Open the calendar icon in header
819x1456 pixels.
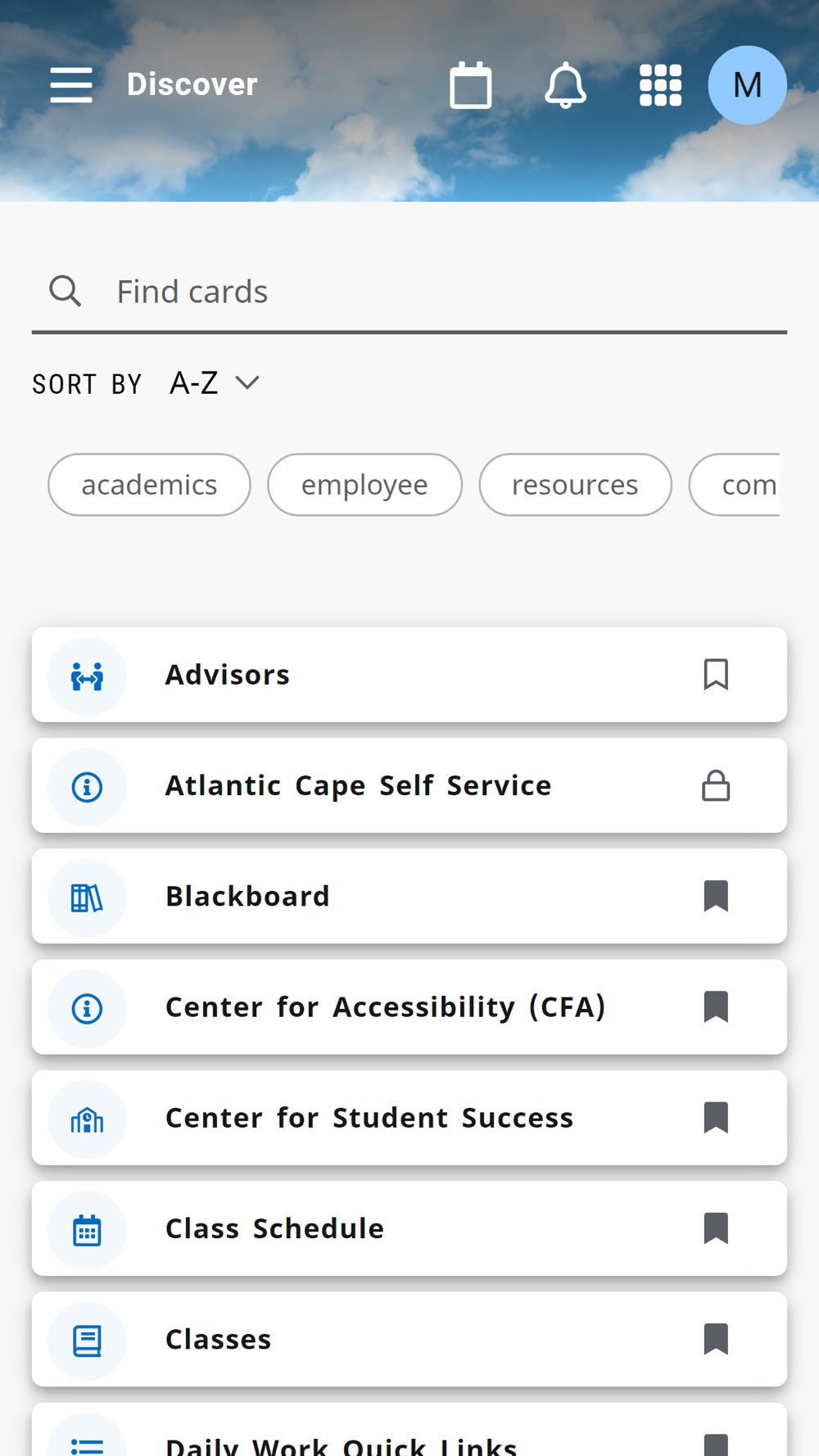pos(471,85)
